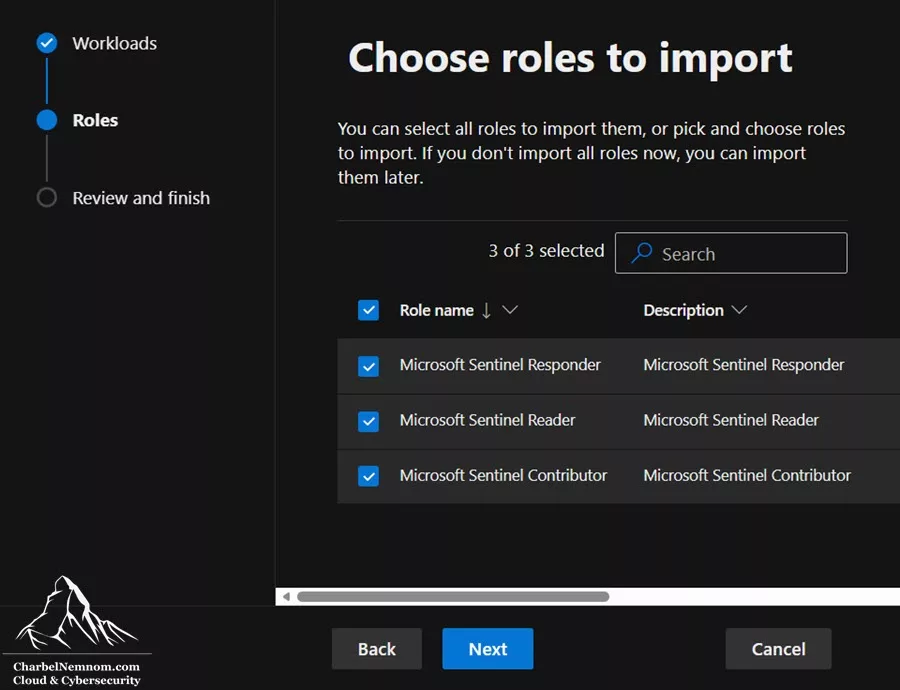Click the Next button
This screenshot has width=900, height=690.
click(x=487, y=649)
